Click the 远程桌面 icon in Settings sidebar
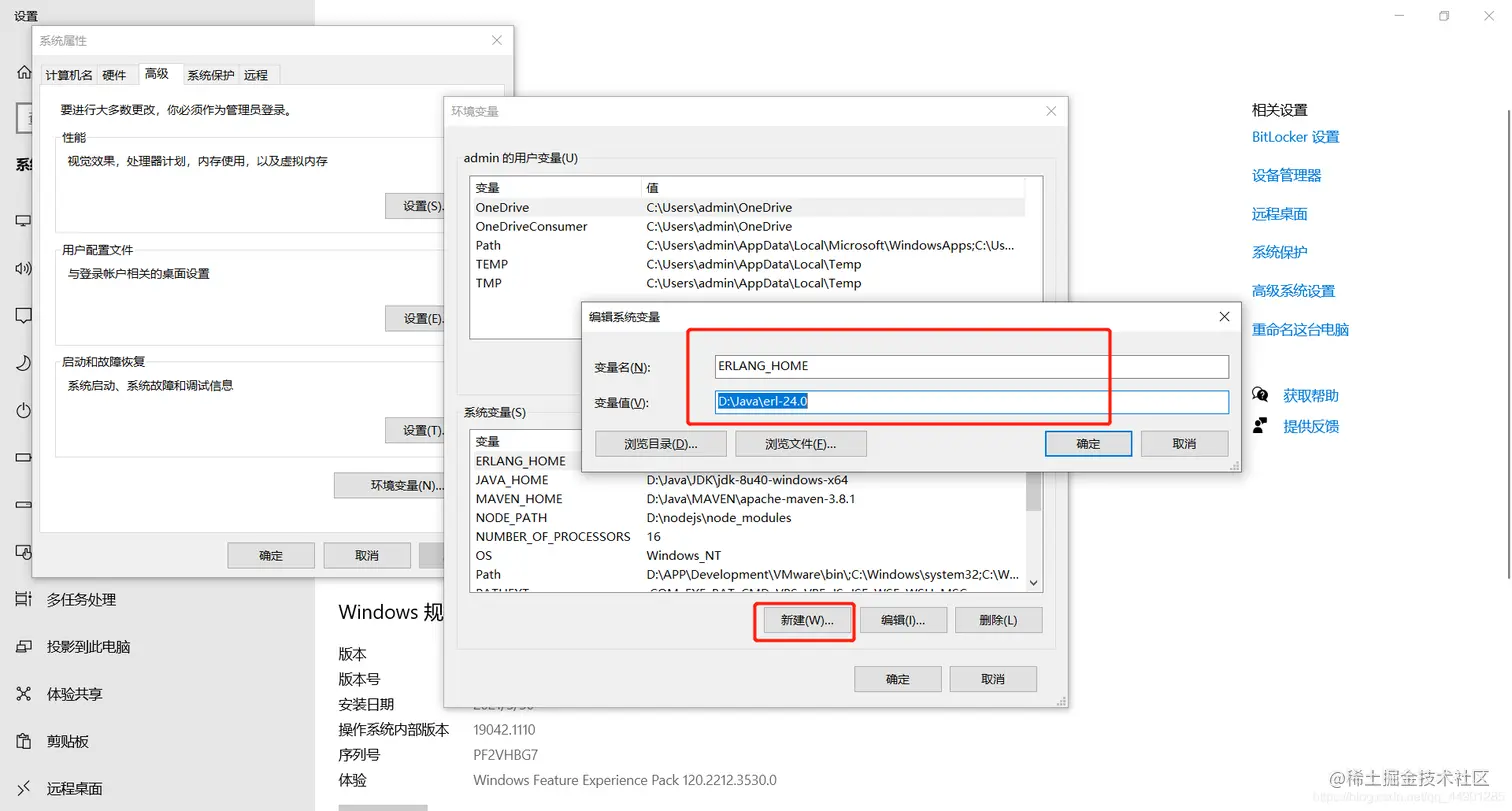1512x811 pixels. click(23, 788)
